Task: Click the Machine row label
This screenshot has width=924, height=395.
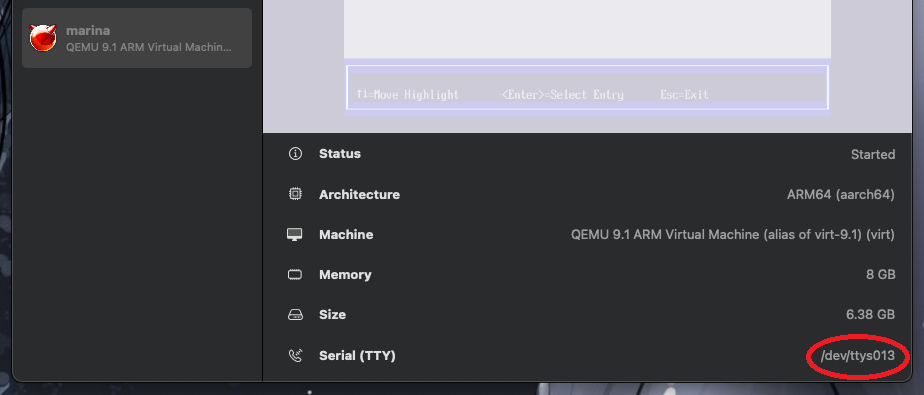Action: (346, 235)
